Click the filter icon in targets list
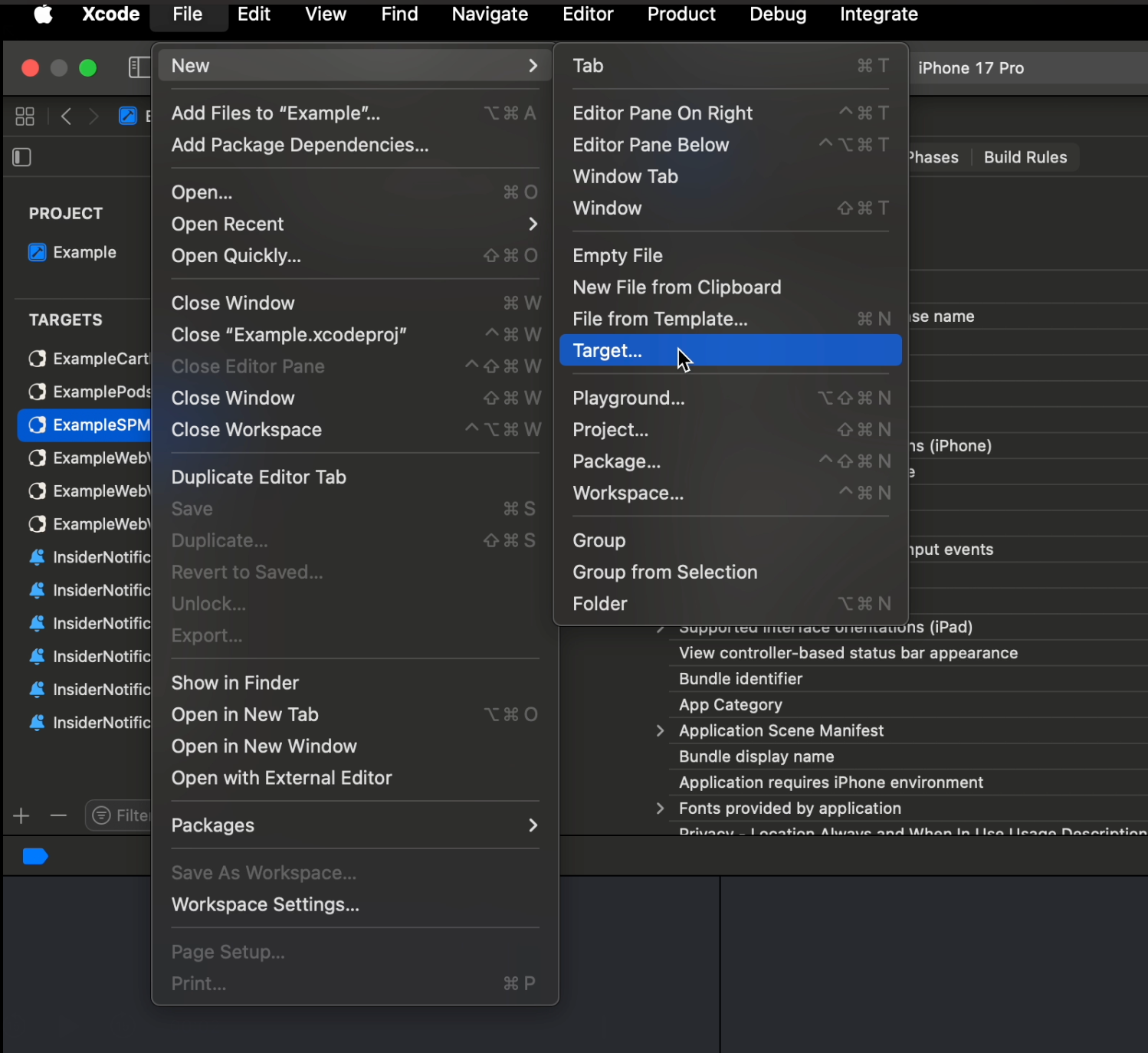 [101, 815]
